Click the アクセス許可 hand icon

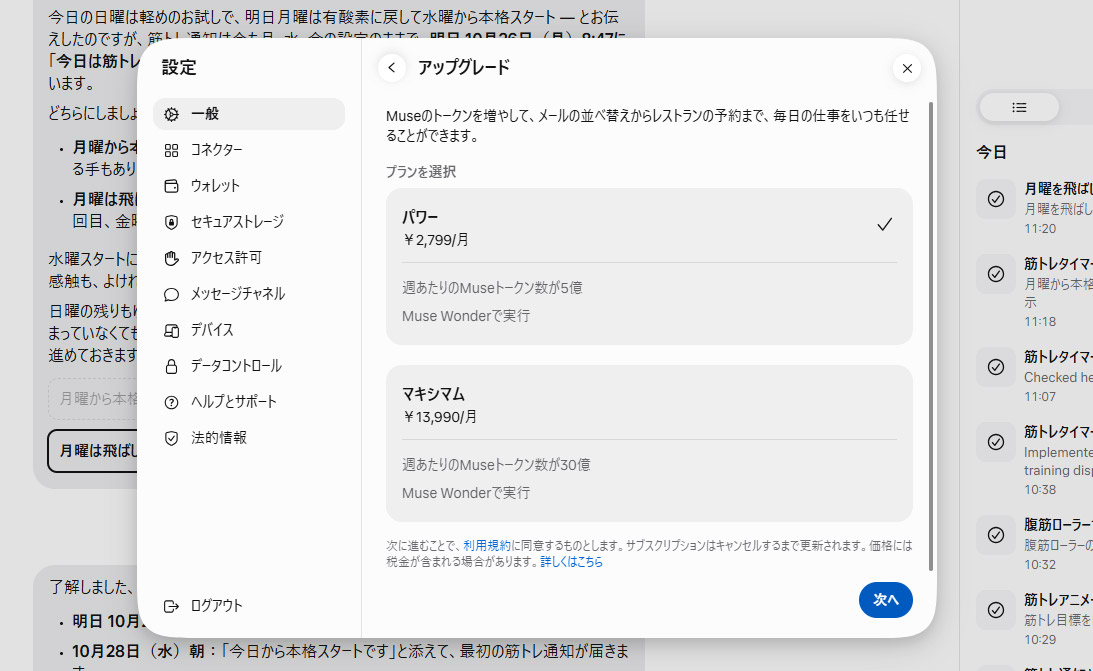pyautogui.click(x=171, y=259)
